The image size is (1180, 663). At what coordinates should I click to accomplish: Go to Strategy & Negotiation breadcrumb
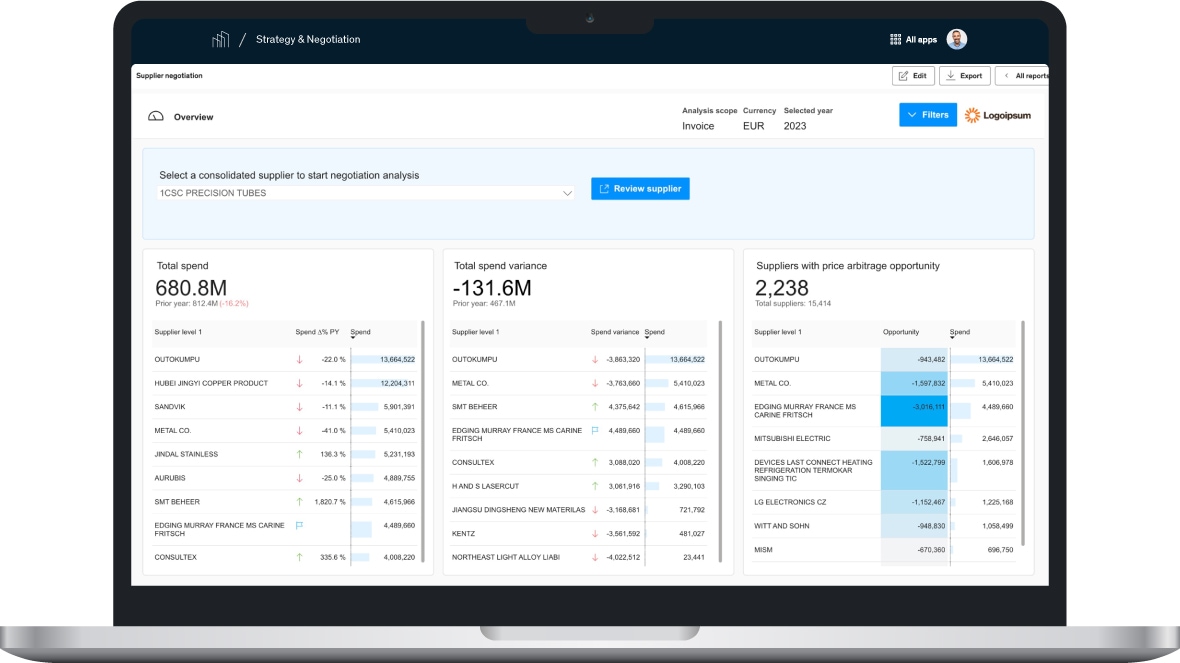click(308, 40)
